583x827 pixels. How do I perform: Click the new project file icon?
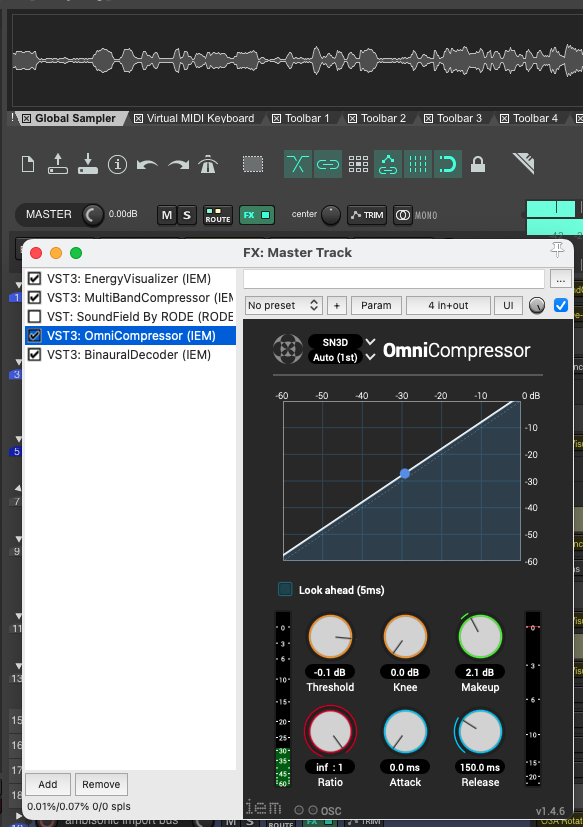[x=28, y=165]
